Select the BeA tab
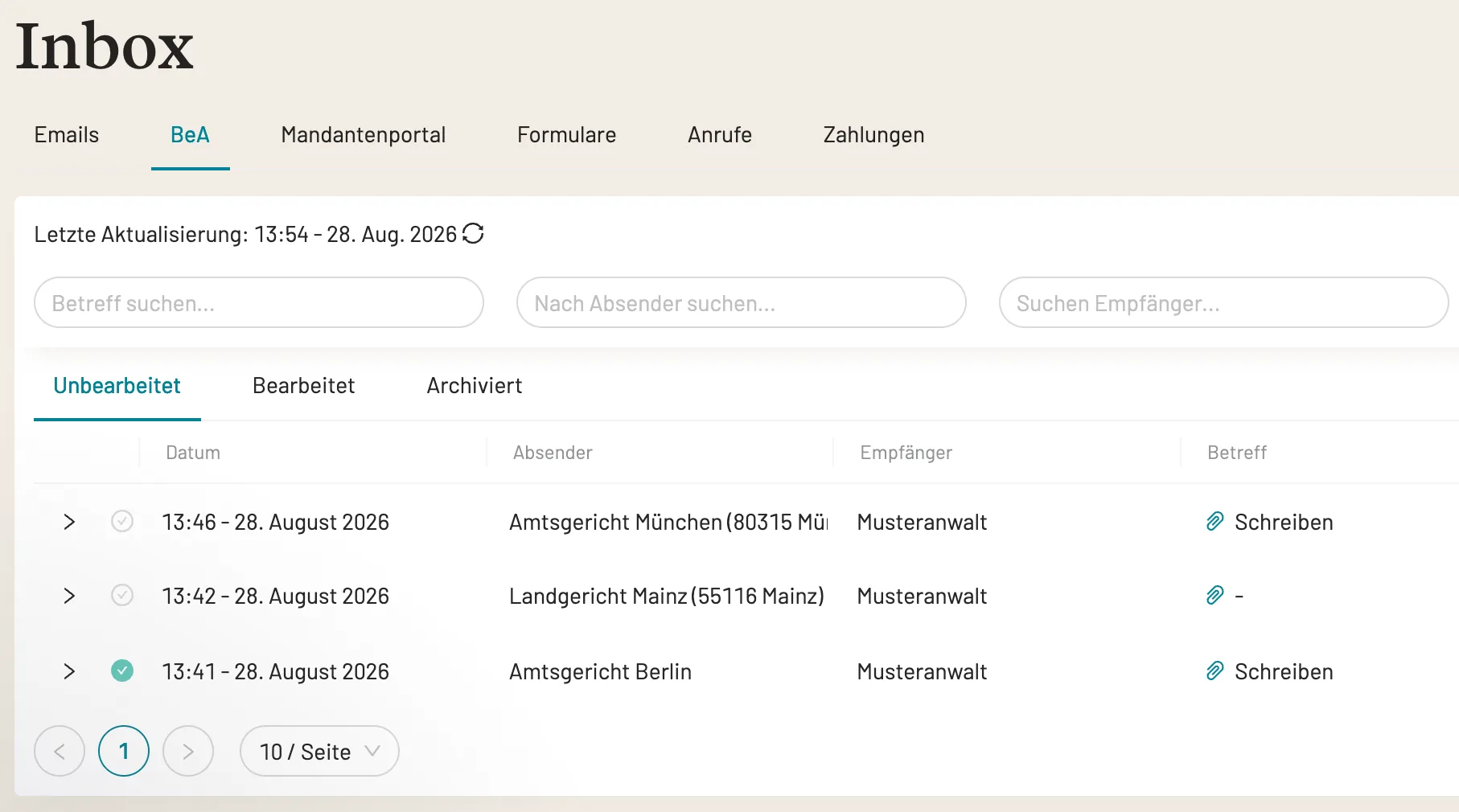 coord(190,135)
